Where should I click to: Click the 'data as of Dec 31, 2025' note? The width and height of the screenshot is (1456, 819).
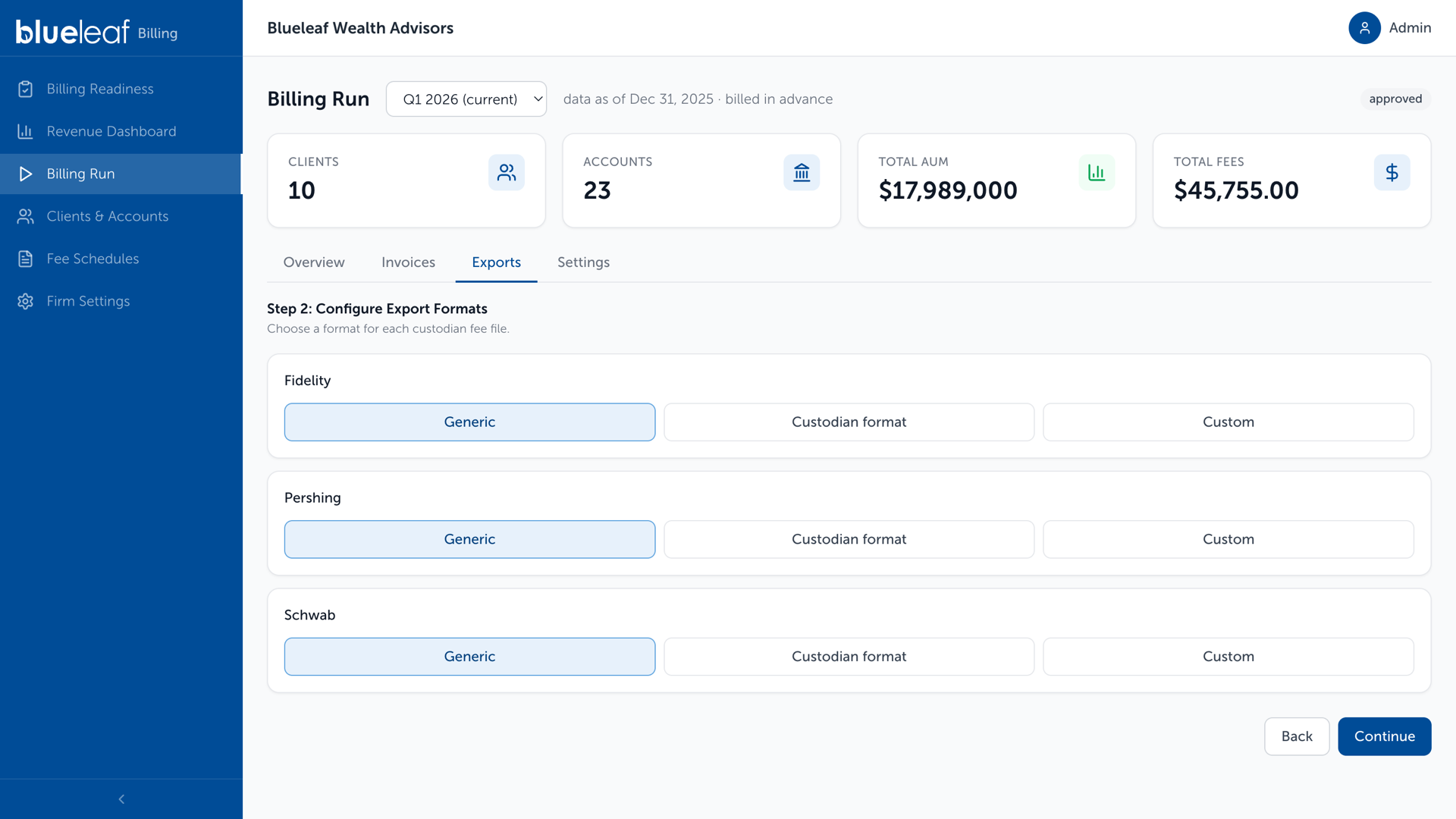coord(638,99)
